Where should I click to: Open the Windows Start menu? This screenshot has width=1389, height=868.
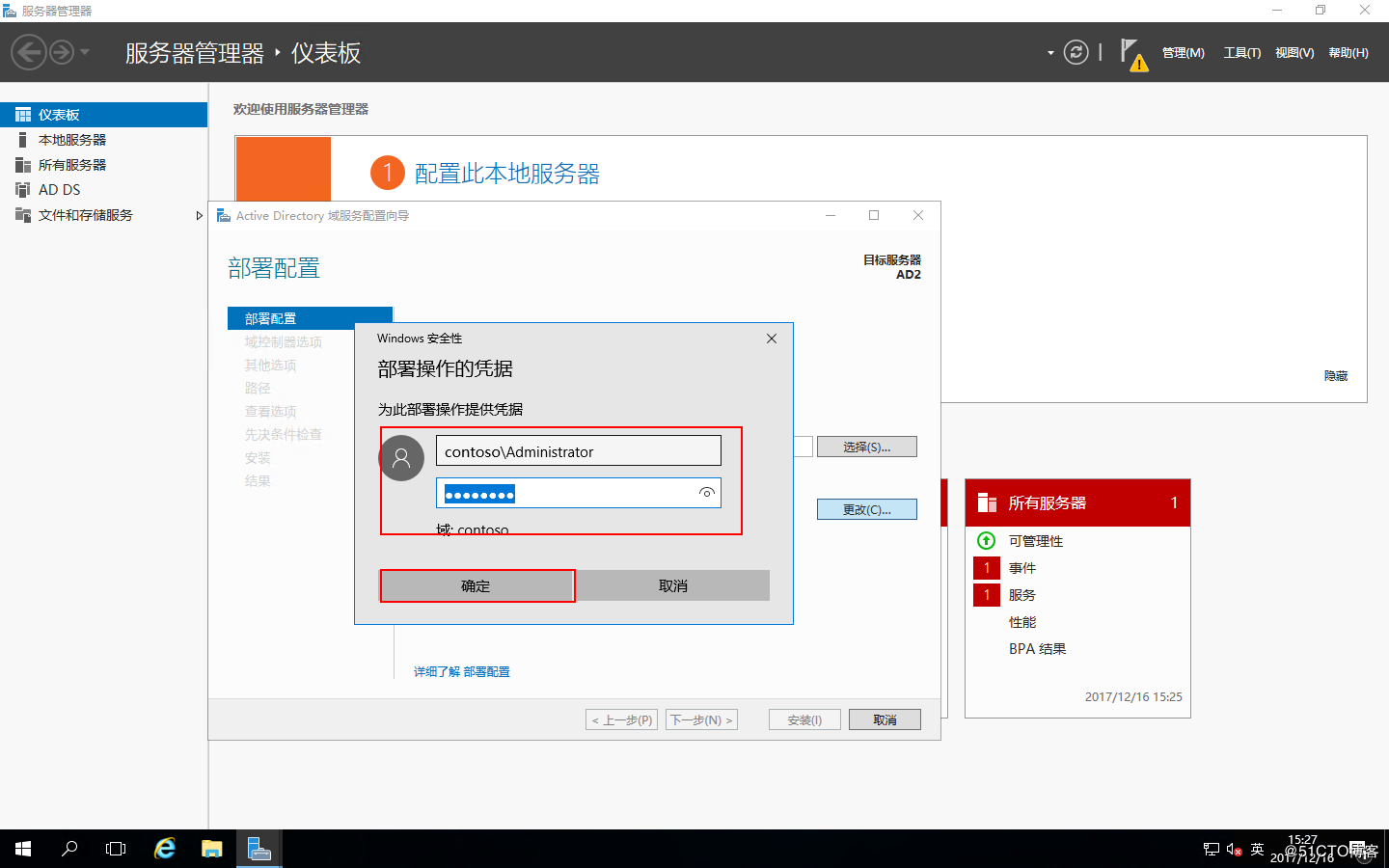pos(23,849)
